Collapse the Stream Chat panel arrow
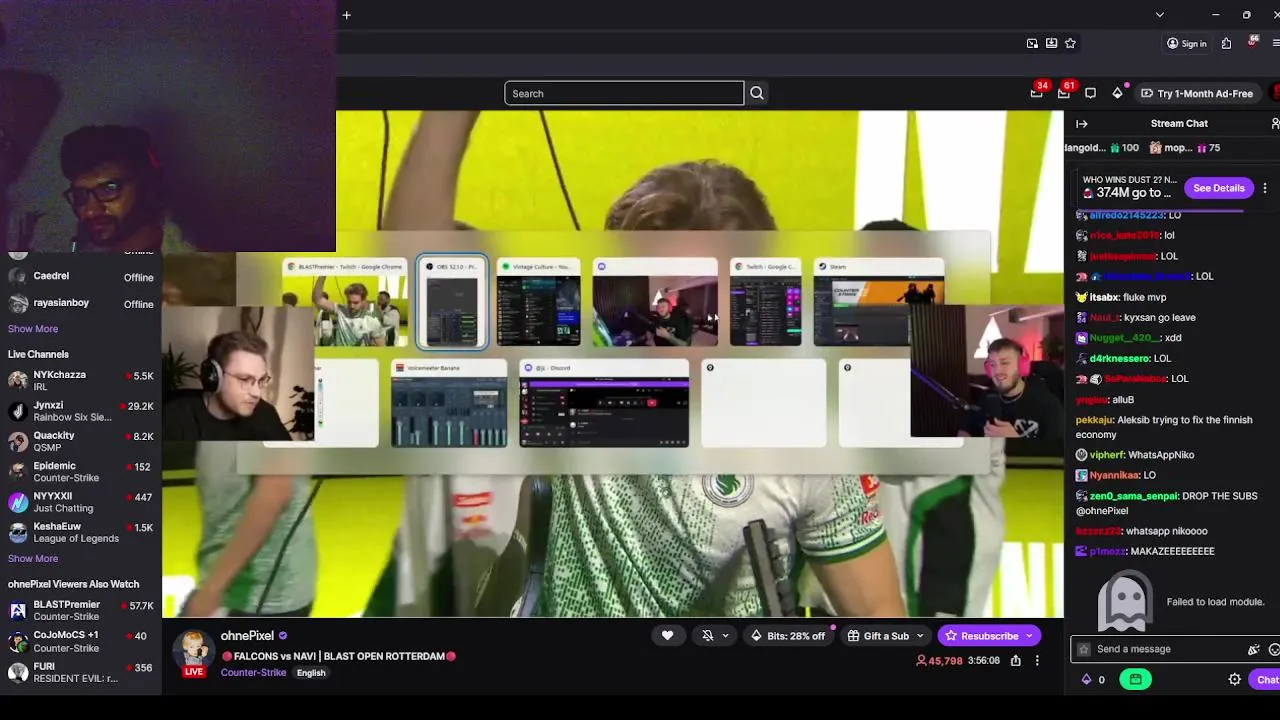The image size is (1280, 720). click(1081, 123)
